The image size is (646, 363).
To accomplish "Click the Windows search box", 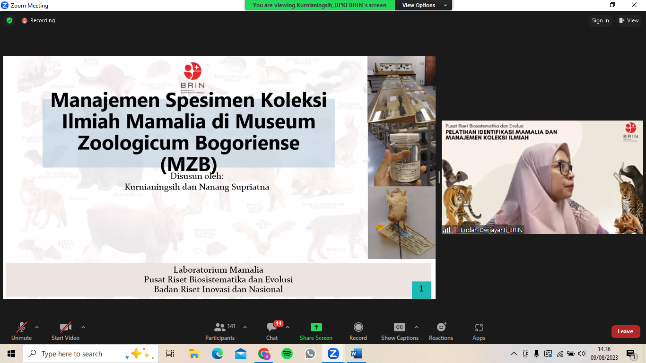I will point(91,354).
